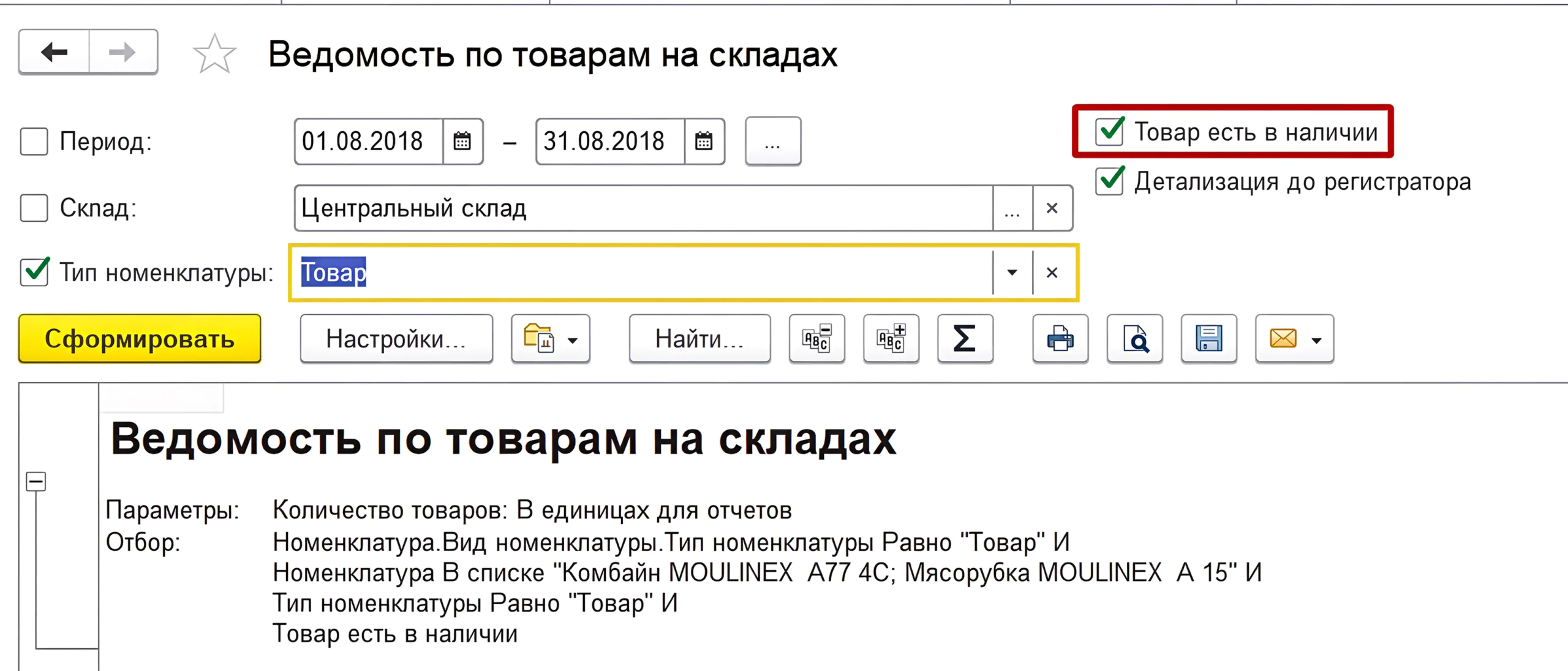Open calendar for start date 01.08.2018
Screen dimensions: 1568x671
(x=462, y=142)
